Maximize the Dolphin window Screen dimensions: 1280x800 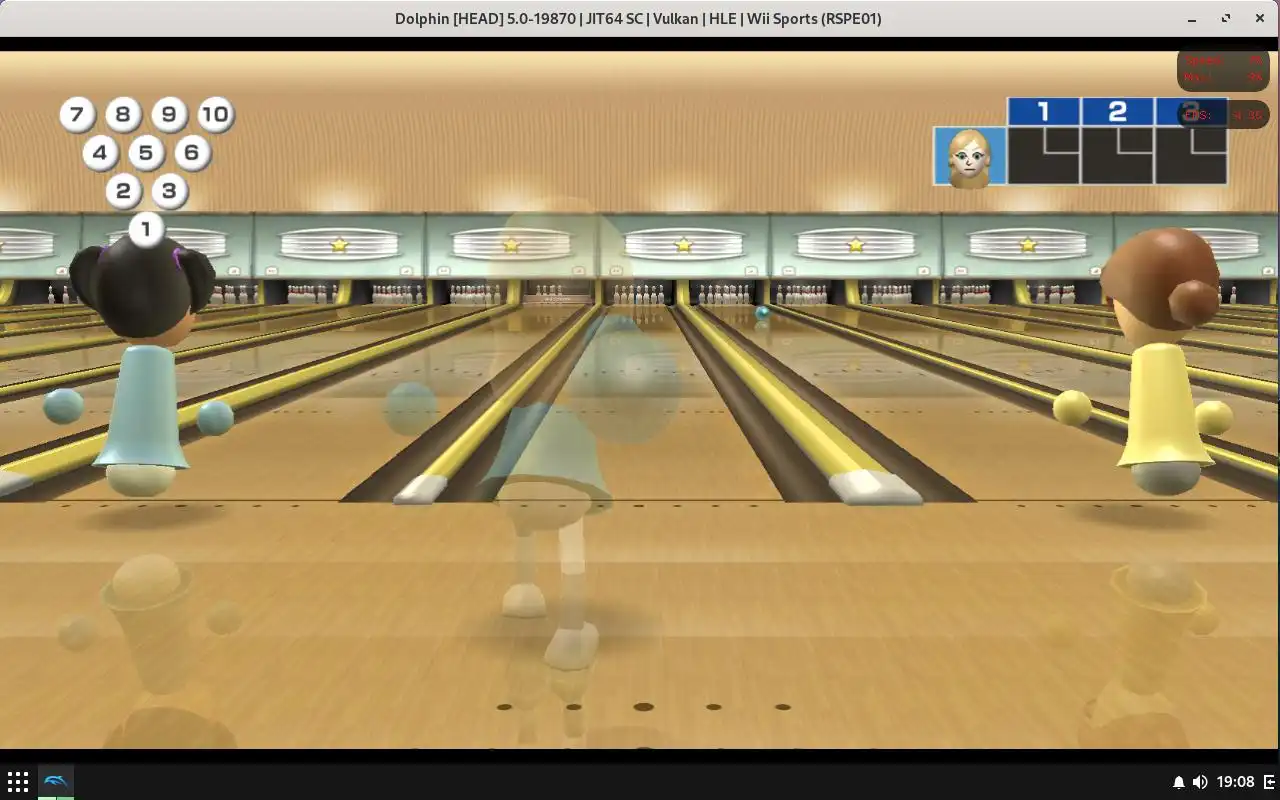click(1226, 19)
